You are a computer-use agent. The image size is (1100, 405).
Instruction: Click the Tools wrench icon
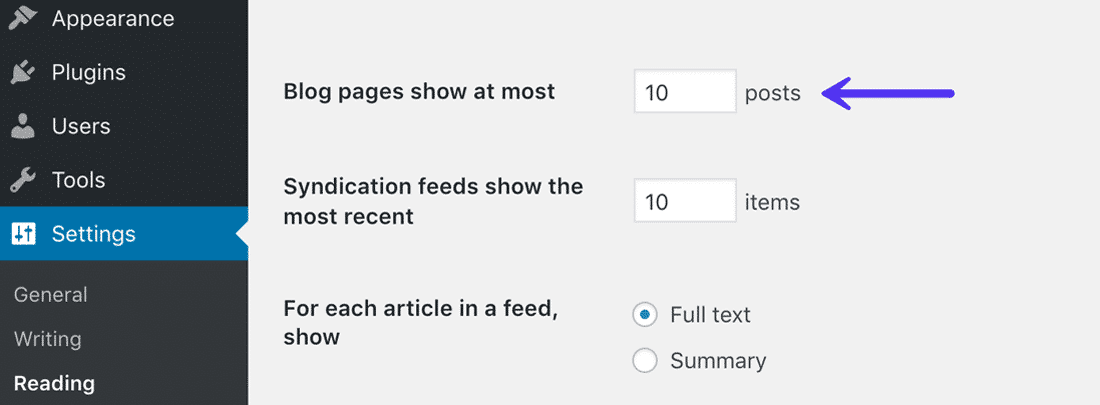pos(23,180)
